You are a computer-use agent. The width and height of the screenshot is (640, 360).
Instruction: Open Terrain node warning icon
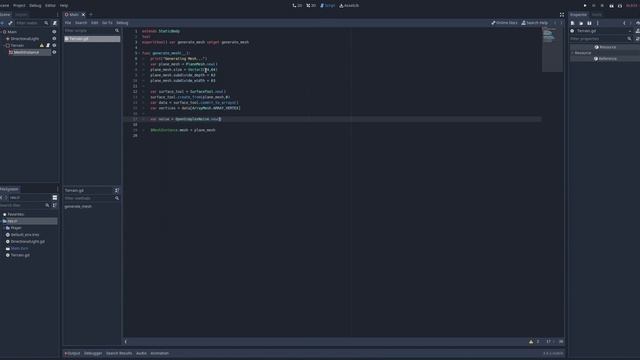pos(42,46)
